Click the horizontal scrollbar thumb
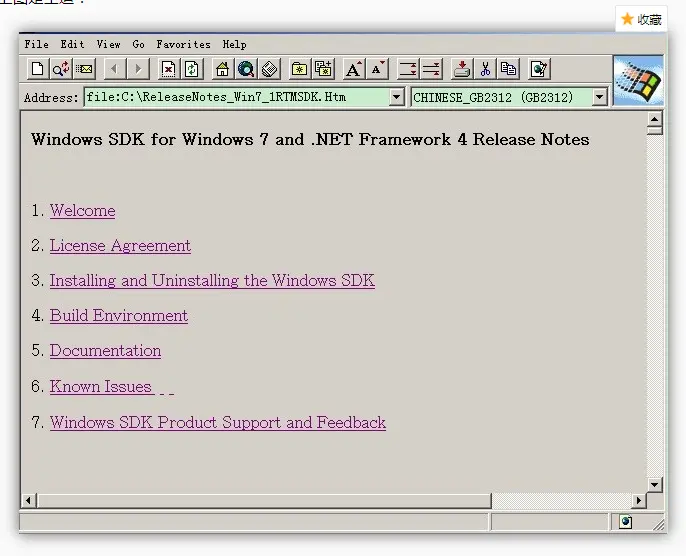 (264, 500)
